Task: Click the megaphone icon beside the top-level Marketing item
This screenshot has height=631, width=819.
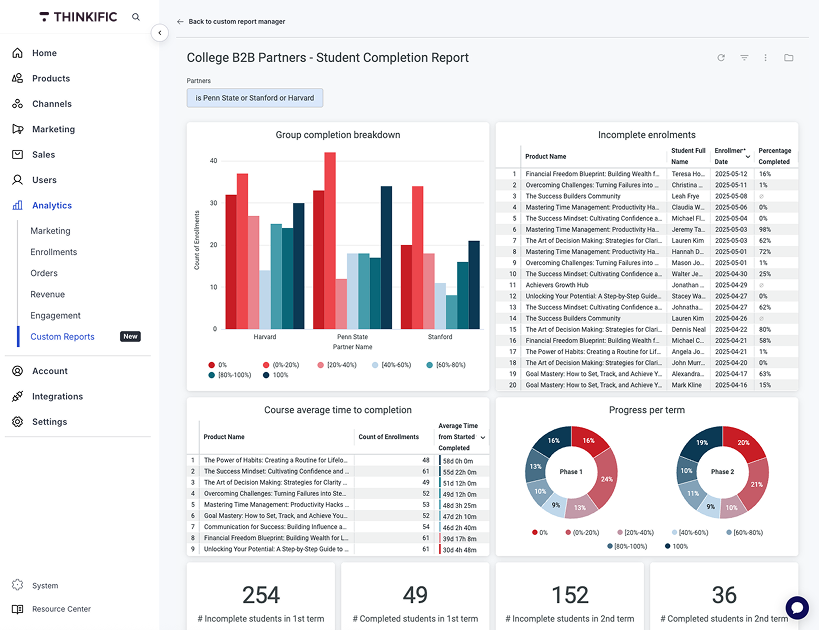Action: (x=17, y=129)
